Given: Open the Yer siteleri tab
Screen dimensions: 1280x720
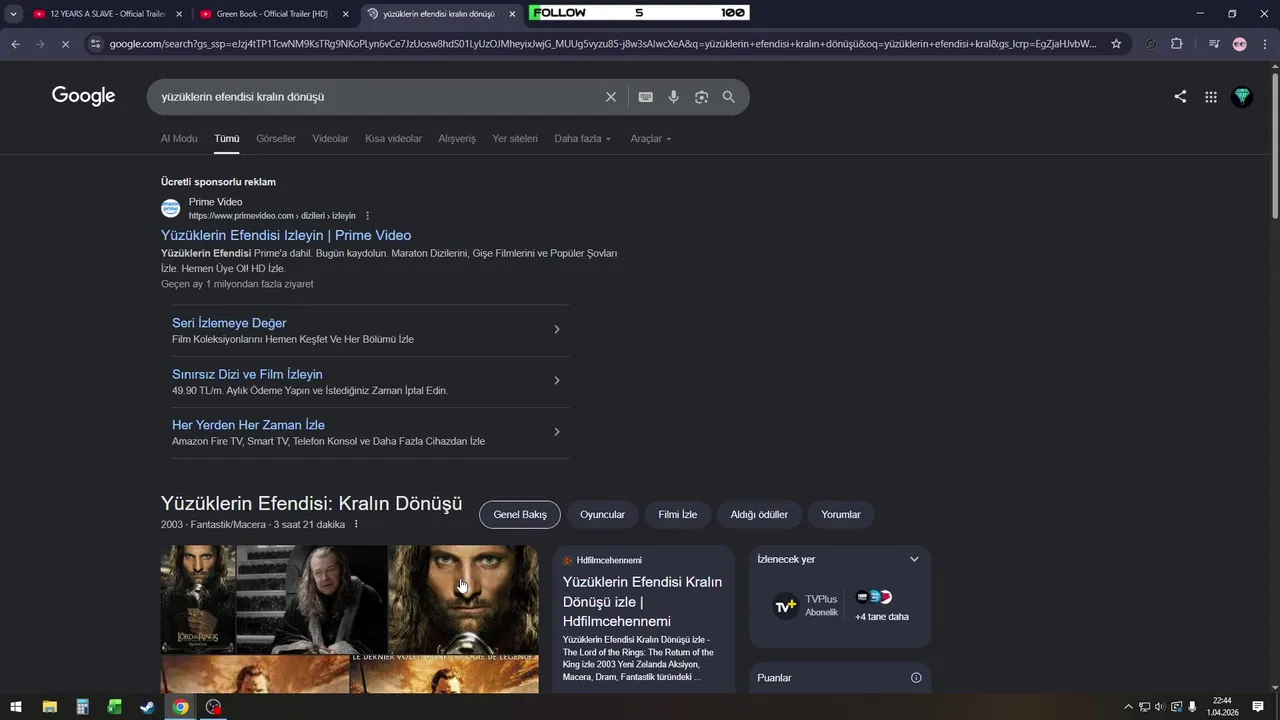Looking at the screenshot, I should point(515,139).
